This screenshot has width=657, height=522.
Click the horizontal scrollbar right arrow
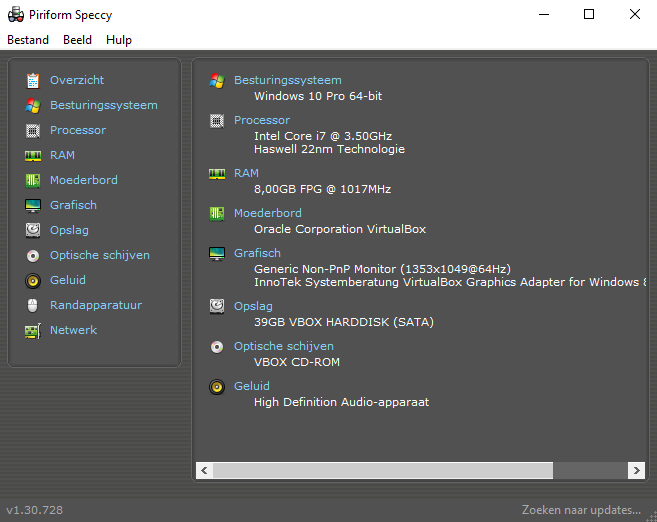pyautogui.click(x=635, y=470)
